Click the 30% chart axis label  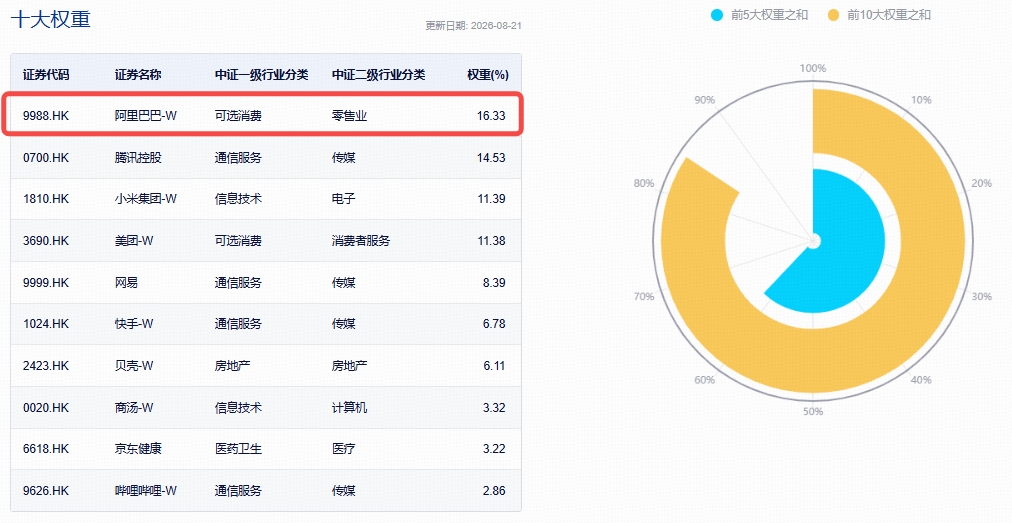982,296
